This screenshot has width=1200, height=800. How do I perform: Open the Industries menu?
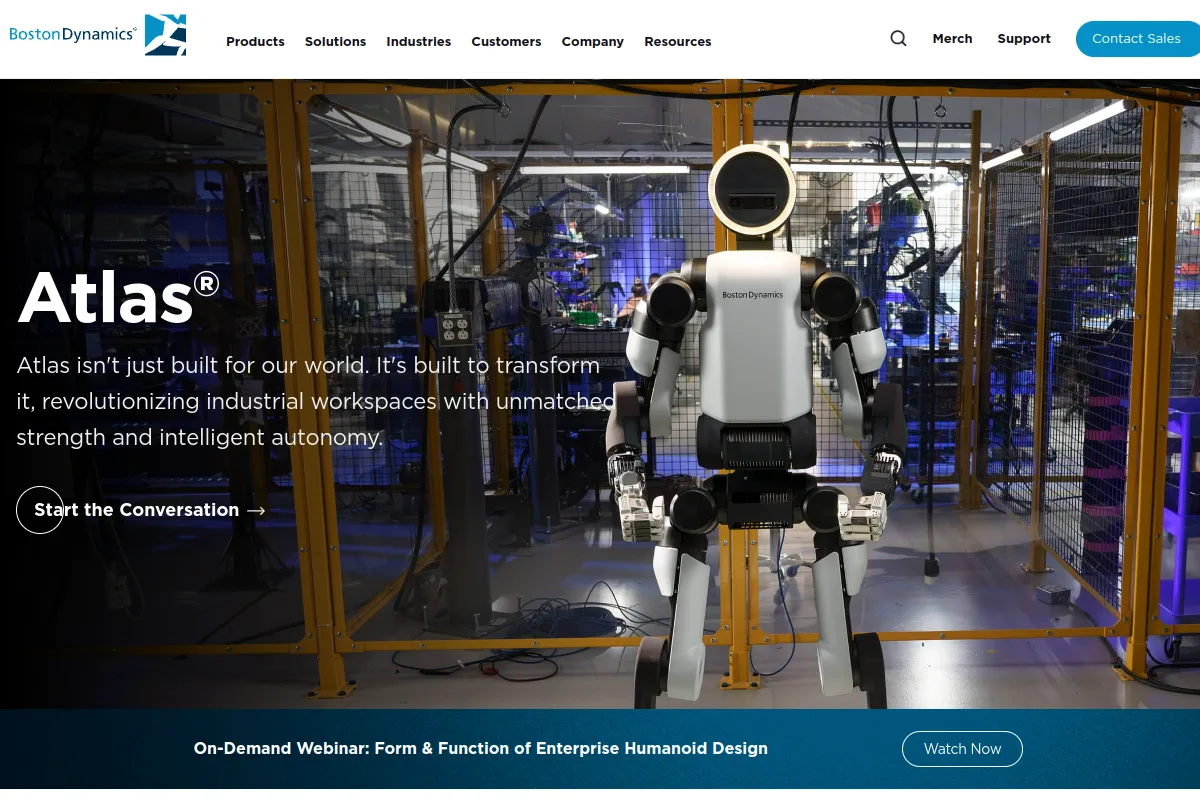pyautogui.click(x=418, y=42)
